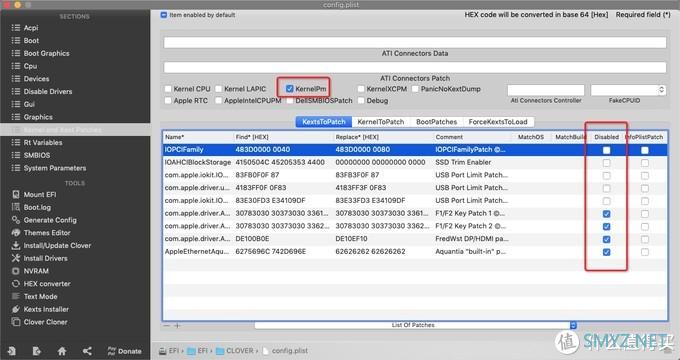This screenshot has width=680, height=360.
Task: Switch to the BootPatches tab
Action: 436,122
